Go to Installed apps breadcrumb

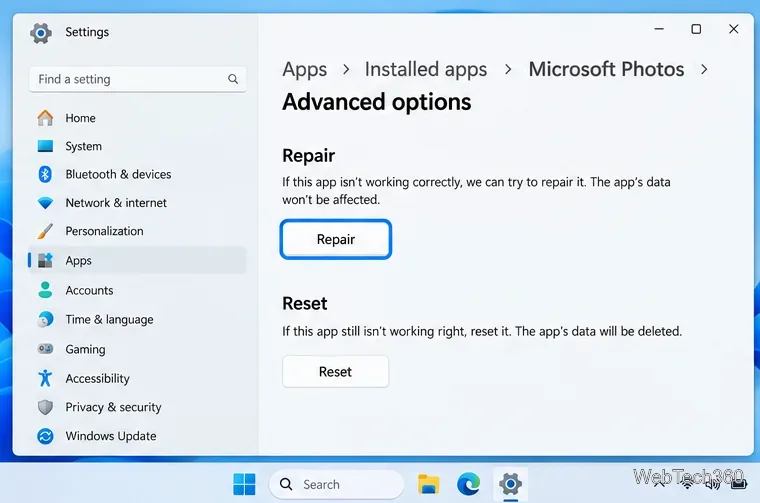tap(426, 69)
